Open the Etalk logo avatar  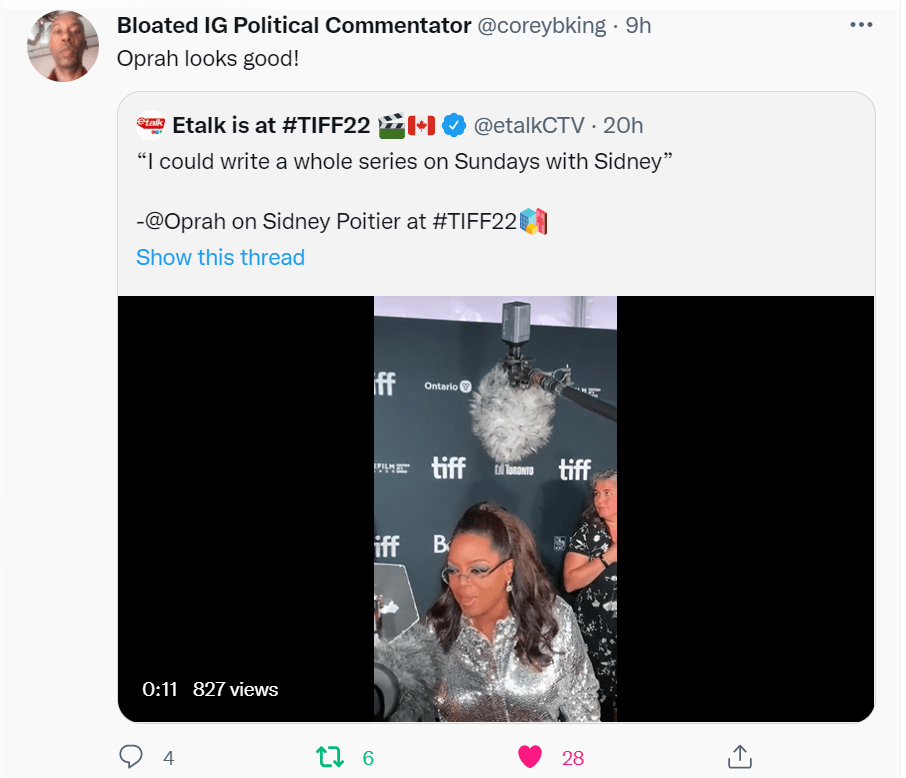[x=151, y=125]
